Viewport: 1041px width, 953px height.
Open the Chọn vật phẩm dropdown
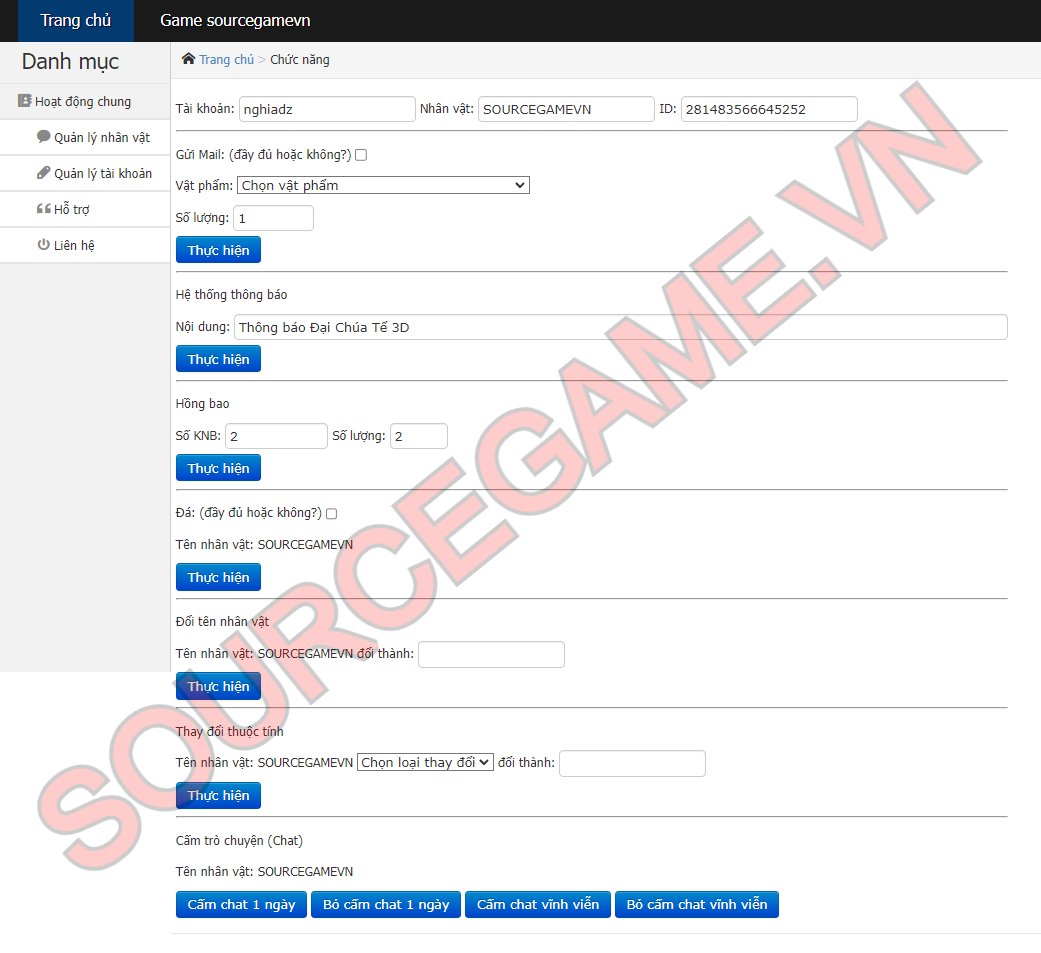[x=383, y=185]
